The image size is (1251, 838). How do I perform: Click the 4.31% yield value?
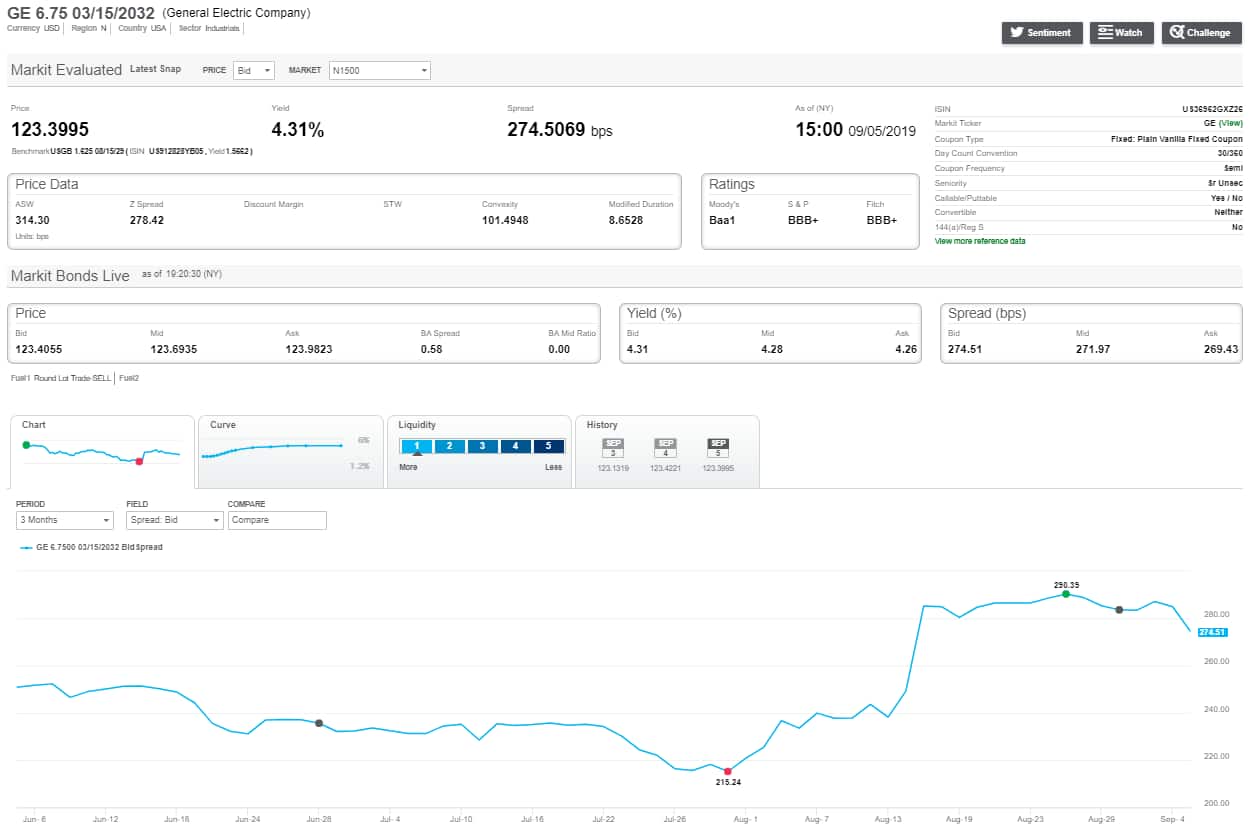298,130
